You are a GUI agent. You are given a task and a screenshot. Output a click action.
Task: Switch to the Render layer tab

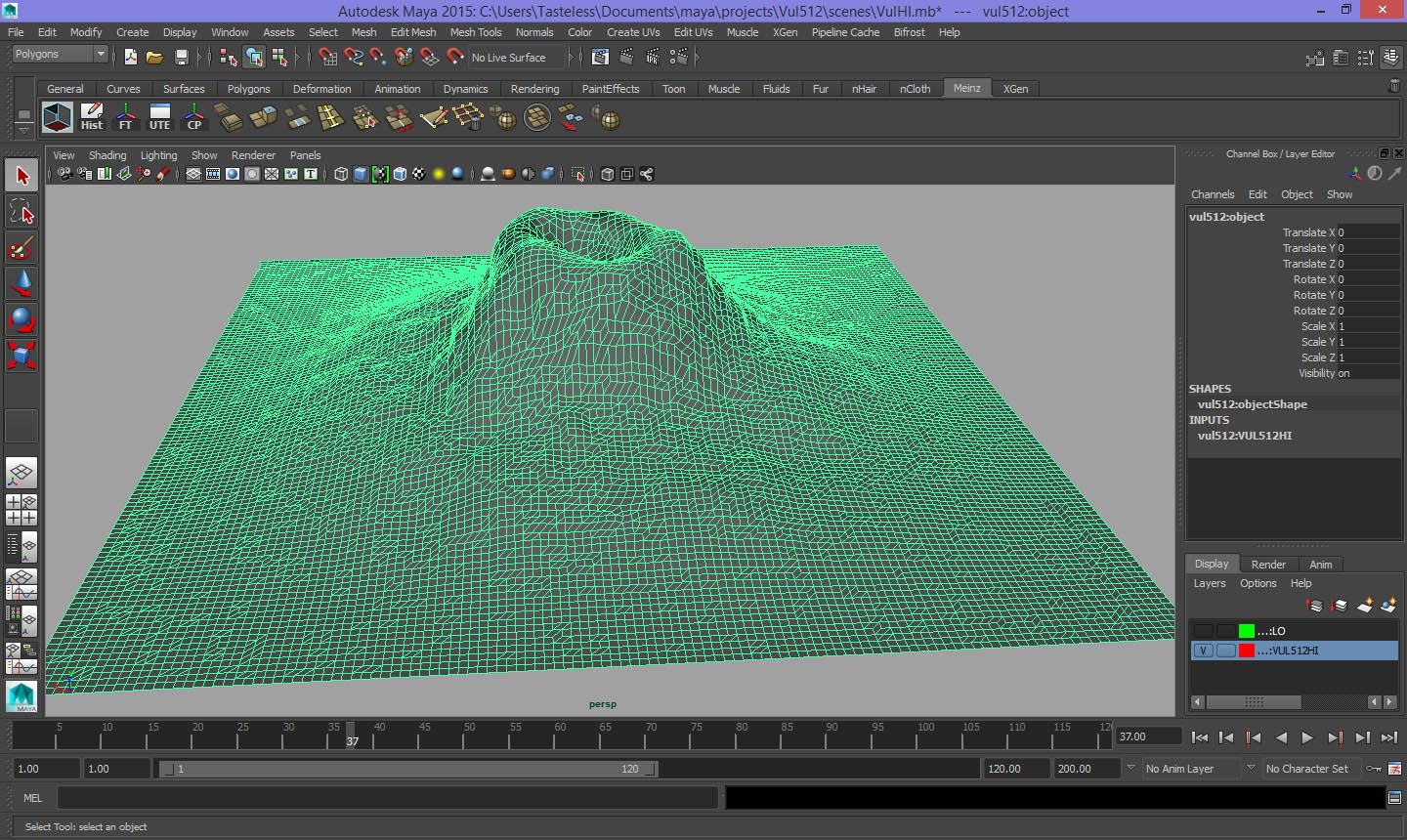tap(1267, 565)
